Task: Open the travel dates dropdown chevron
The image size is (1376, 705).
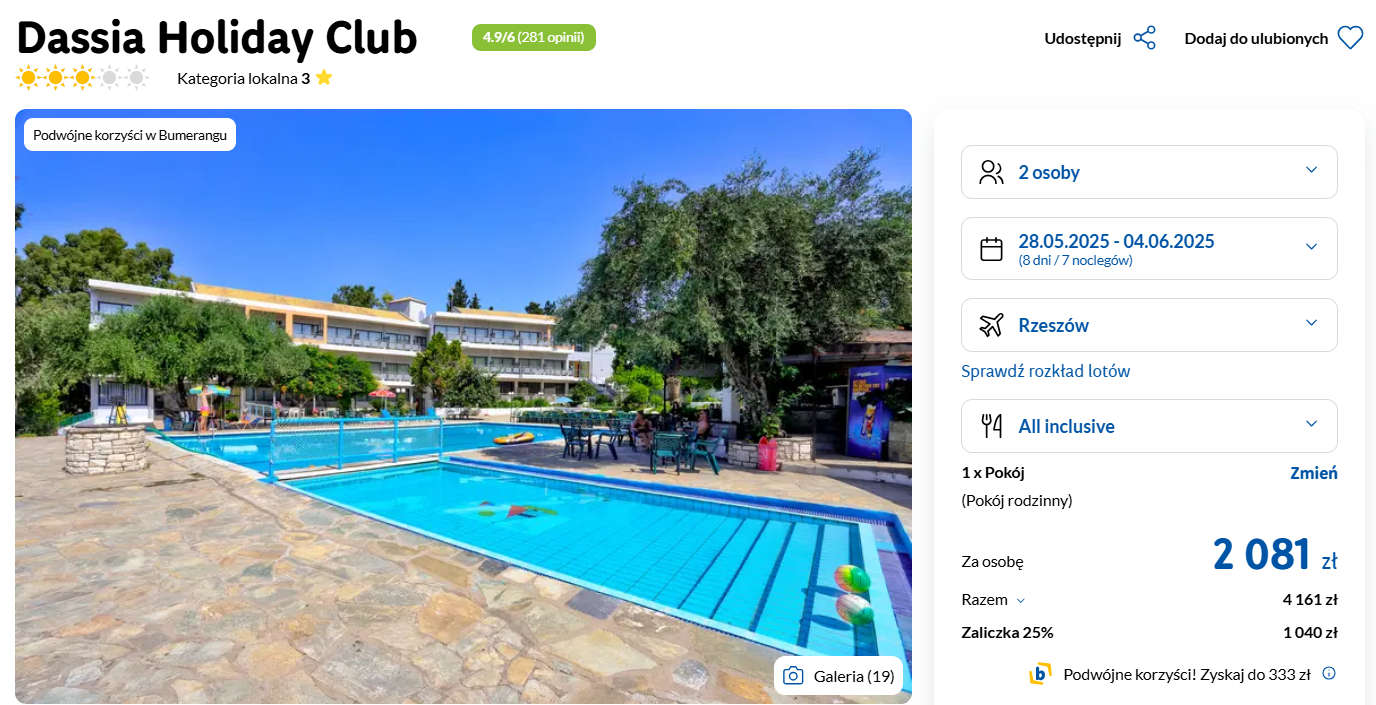Action: [1312, 246]
